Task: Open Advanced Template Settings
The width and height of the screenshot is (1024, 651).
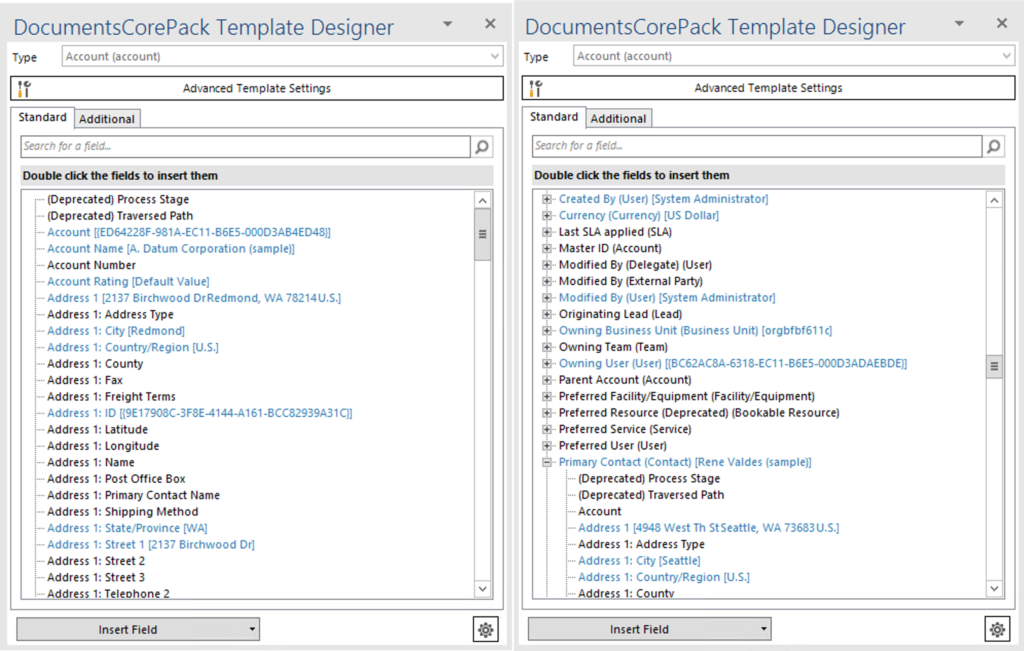Action: 255,88
